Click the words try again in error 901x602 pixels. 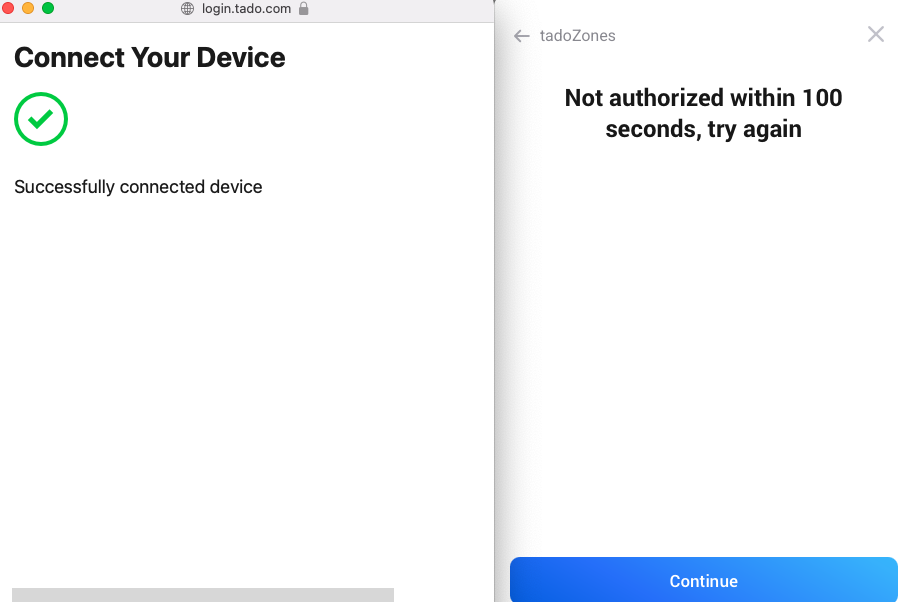pyautogui.click(x=754, y=129)
